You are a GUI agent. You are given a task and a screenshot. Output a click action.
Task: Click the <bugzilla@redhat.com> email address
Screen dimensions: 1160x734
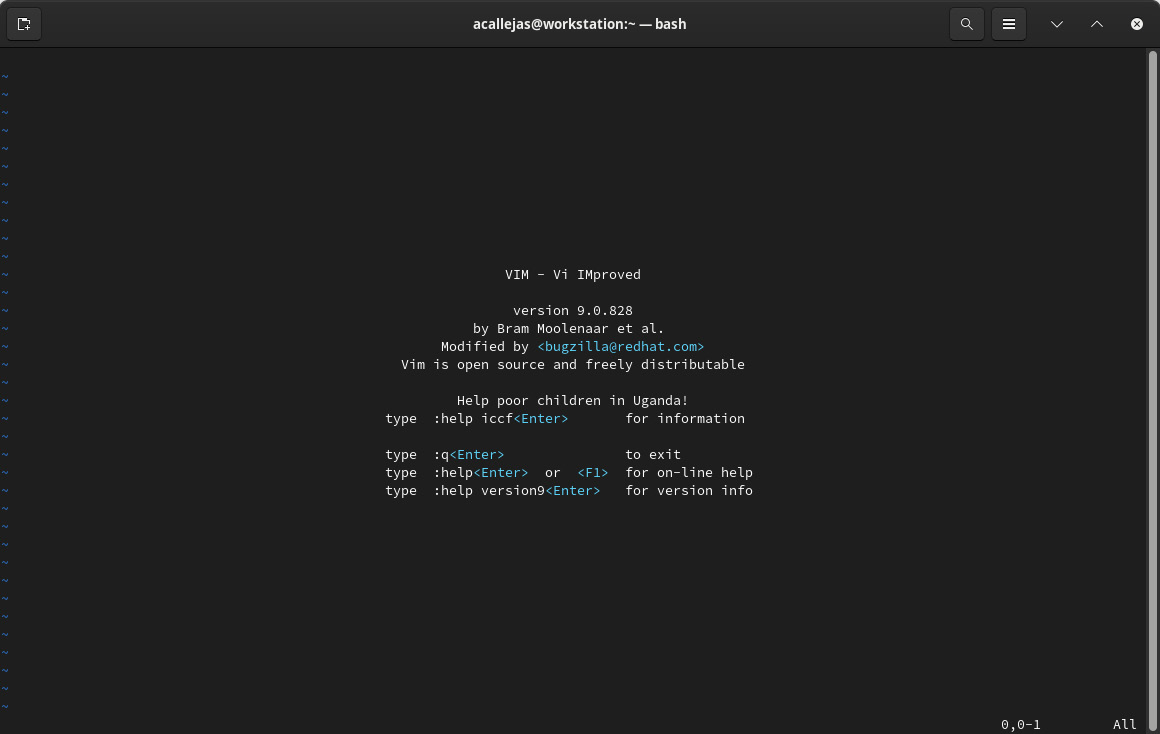click(621, 346)
